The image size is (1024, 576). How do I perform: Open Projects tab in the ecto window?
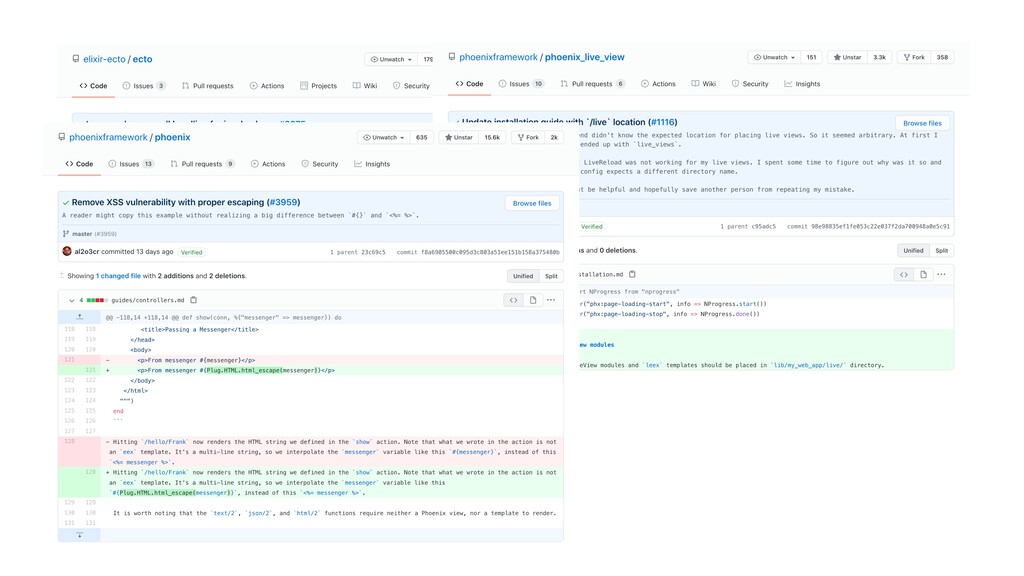coord(318,86)
